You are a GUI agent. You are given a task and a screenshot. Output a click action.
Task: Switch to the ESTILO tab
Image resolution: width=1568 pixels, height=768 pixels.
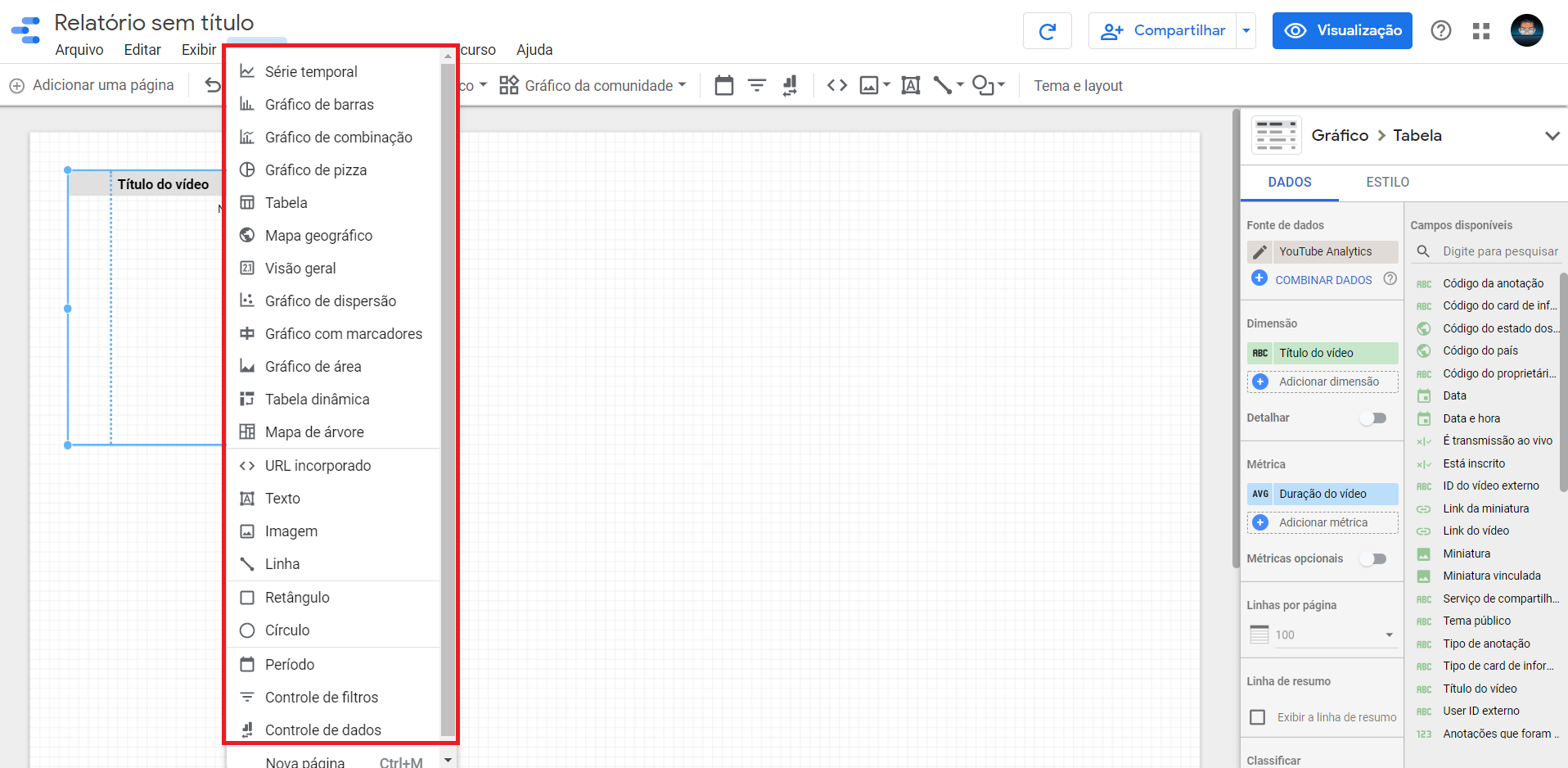tap(1386, 182)
